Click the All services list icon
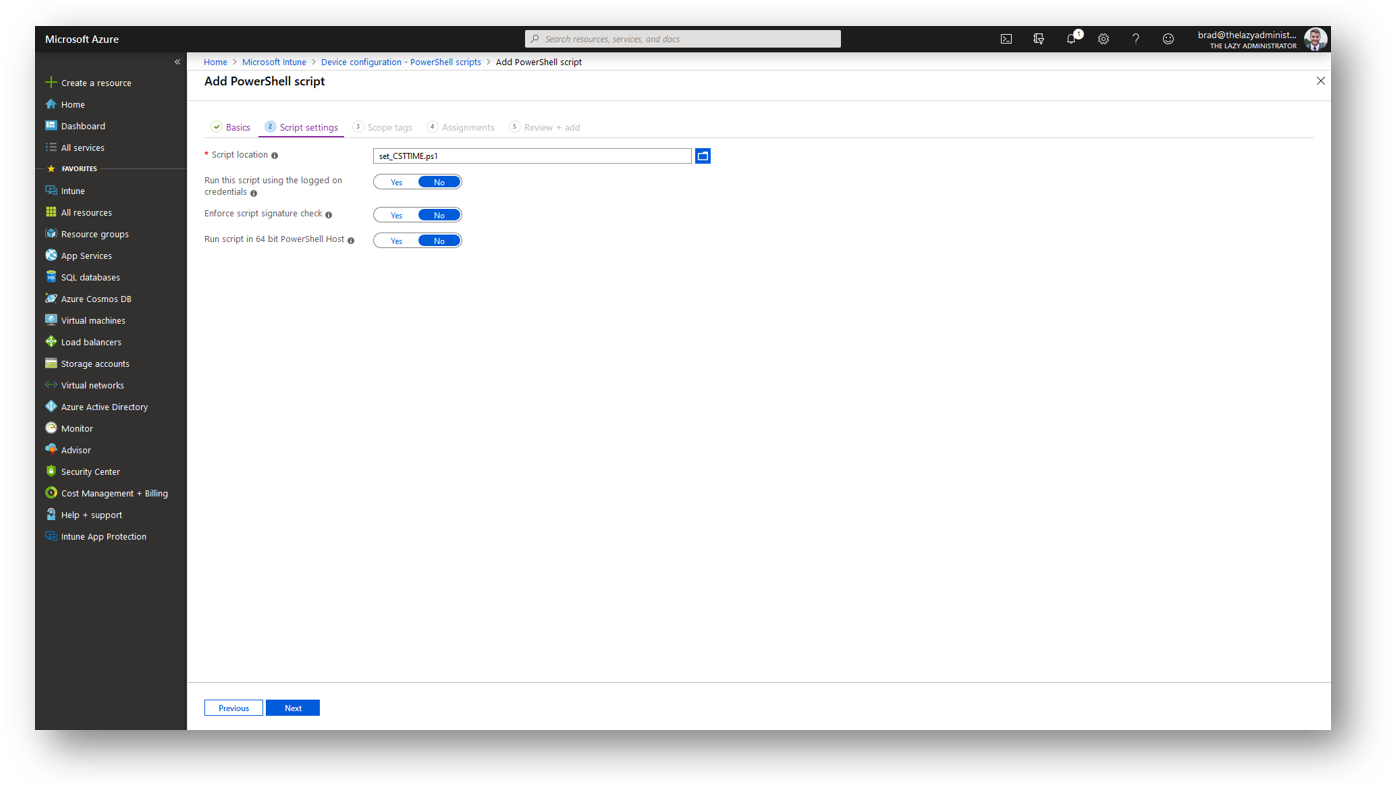1396x786 pixels. (51, 147)
